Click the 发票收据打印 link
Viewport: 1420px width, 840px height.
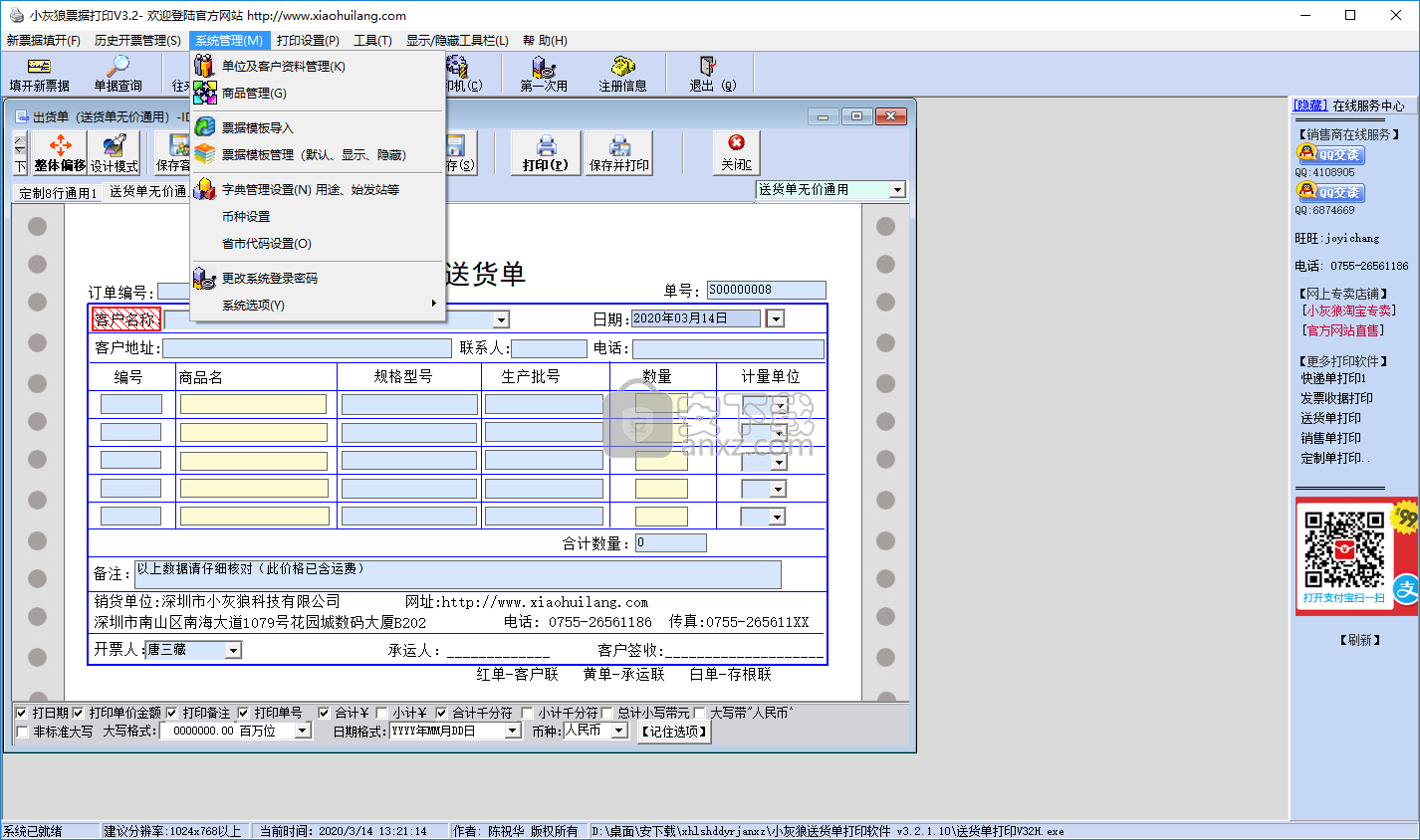(1336, 398)
